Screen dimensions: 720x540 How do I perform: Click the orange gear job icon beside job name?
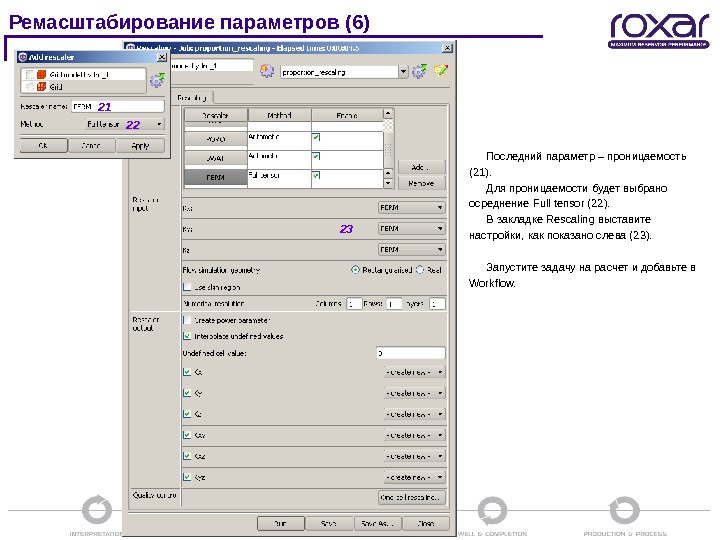(x=267, y=71)
